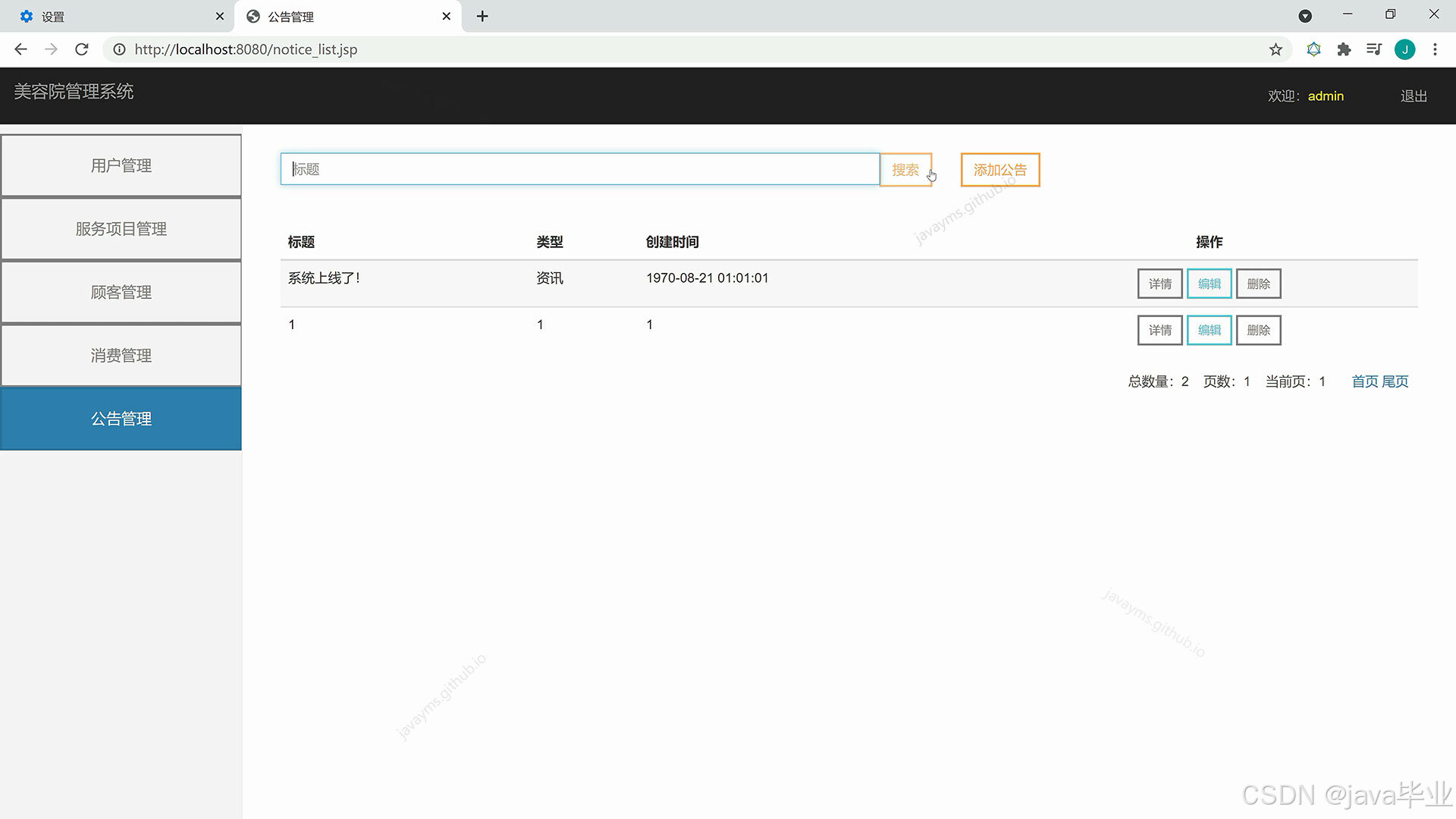Restore down the browser window
The height and width of the screenshot is (819, 1456).
point(1390,14)
